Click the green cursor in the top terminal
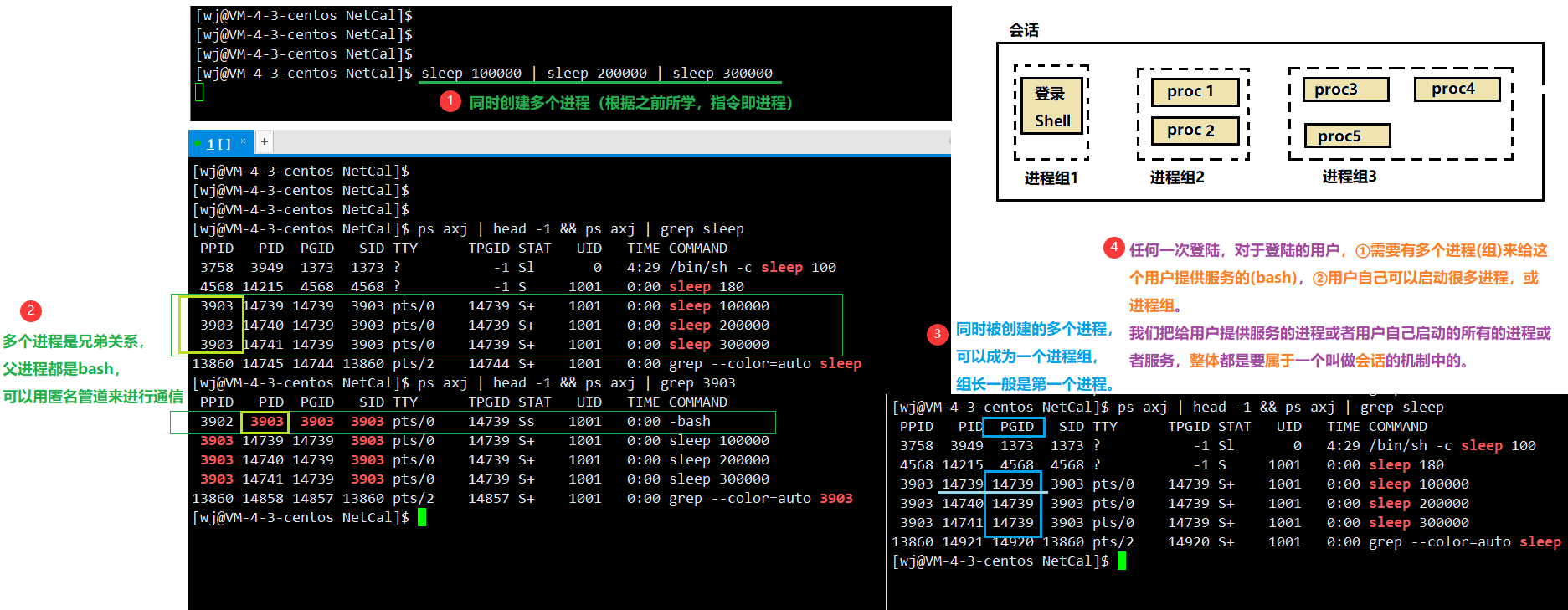Viewport: 1568px width, 610px height. (x=199, y=93)
